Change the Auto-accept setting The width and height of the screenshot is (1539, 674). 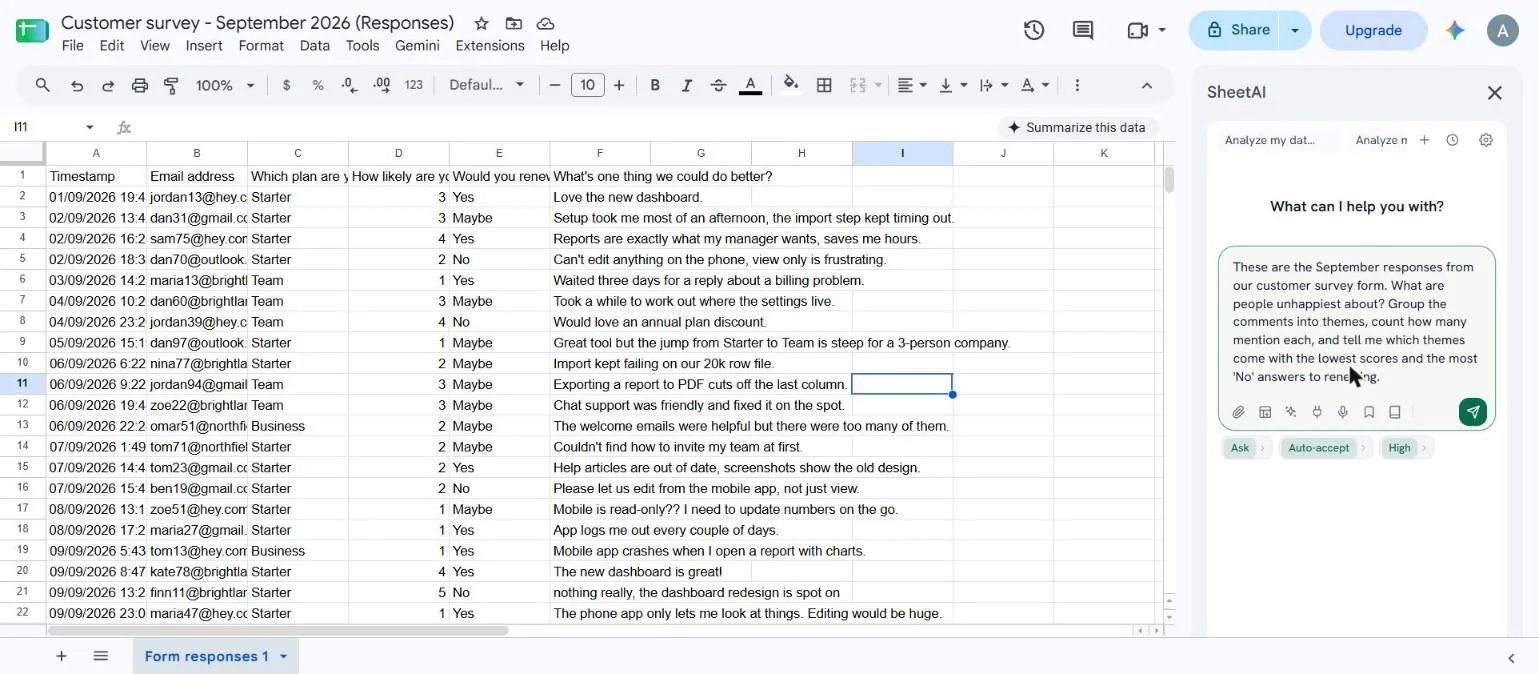click(1324, 448)
